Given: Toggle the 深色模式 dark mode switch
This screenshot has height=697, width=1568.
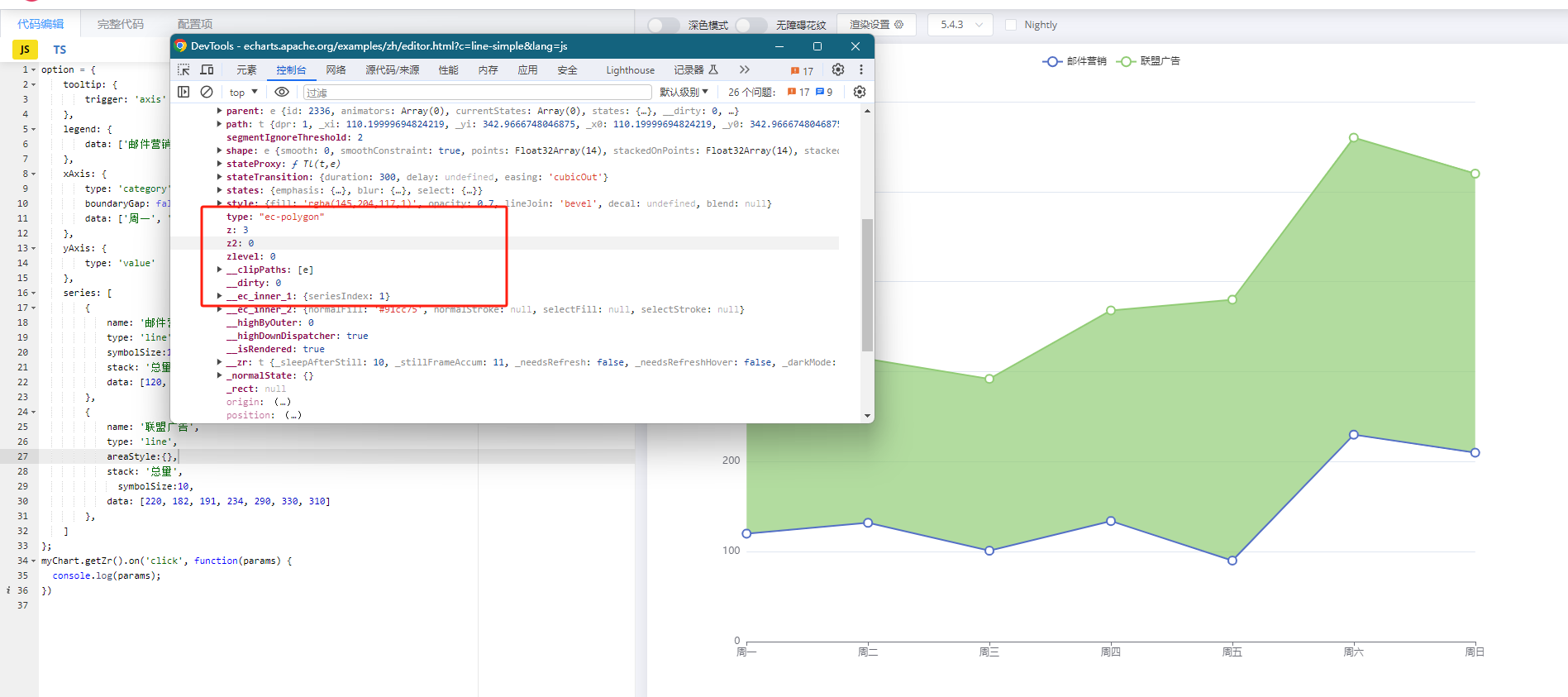Looking at the screenshot, I should 663,25.
